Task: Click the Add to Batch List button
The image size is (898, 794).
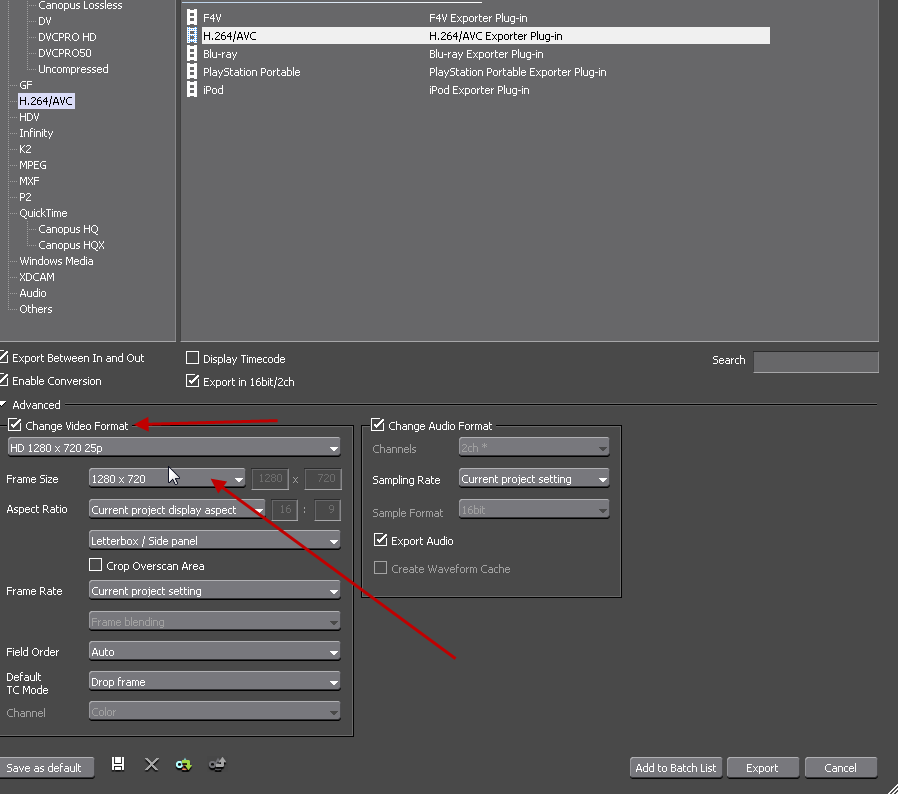Action: click(x=676, y=768)
